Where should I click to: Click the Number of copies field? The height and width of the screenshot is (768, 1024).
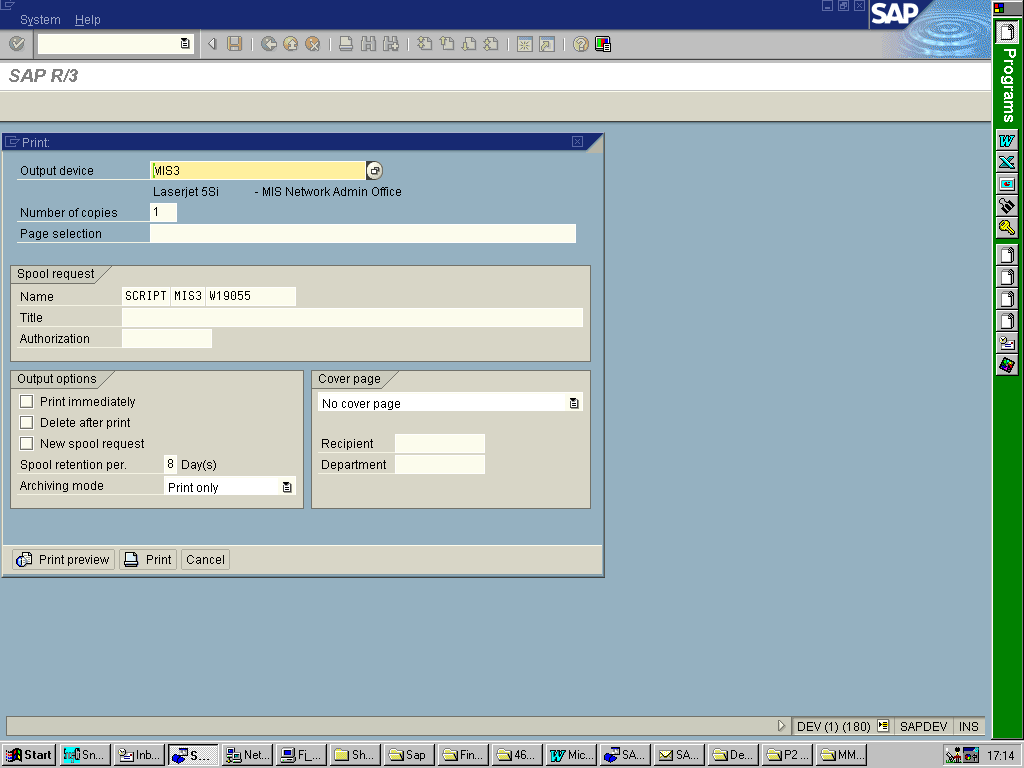[x=163, y=212]
